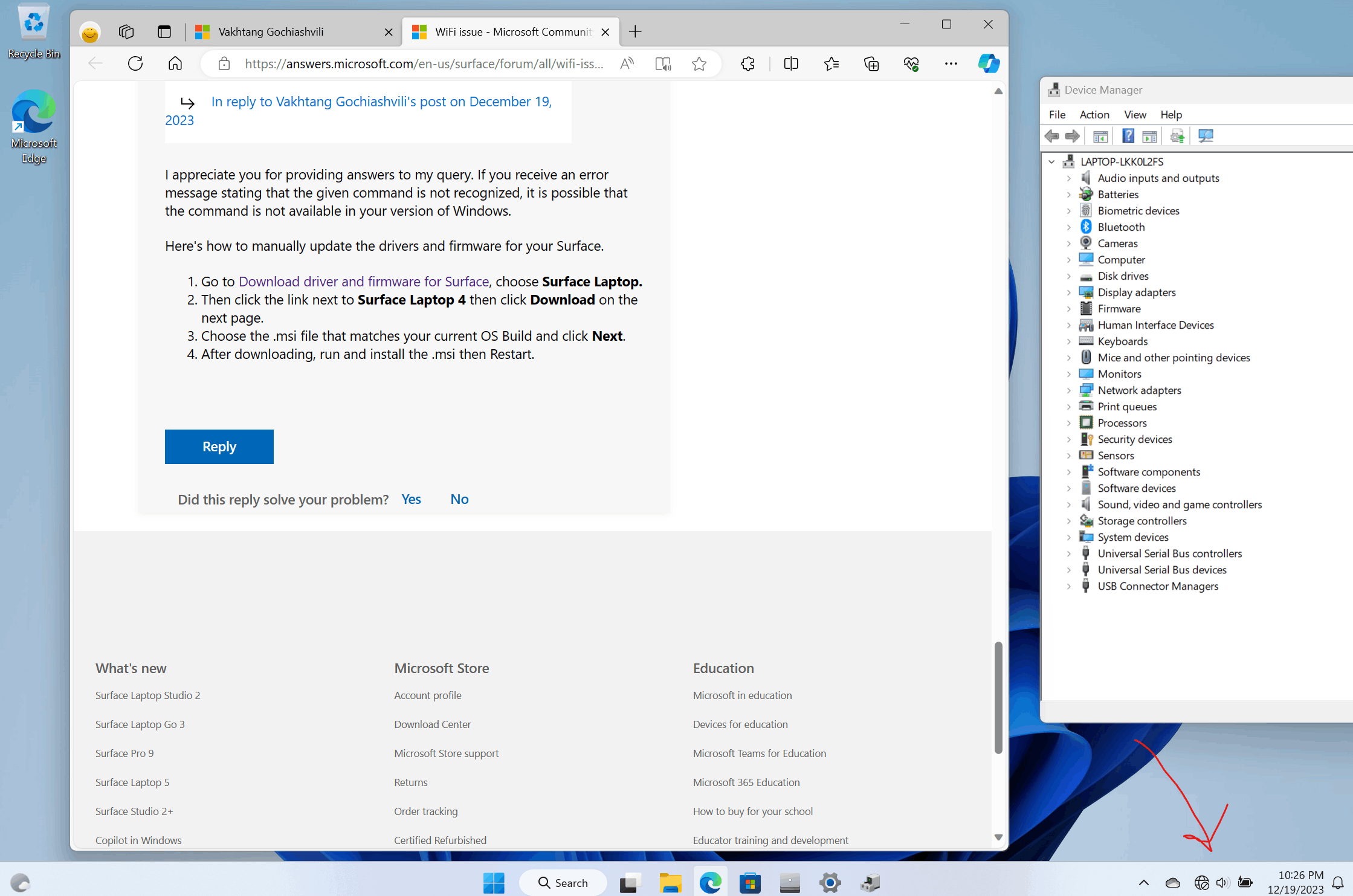Screen dimensions: 1353x896
Task: Open Microsoft Store from the taskbar
Action: click(x=750, y=883)
